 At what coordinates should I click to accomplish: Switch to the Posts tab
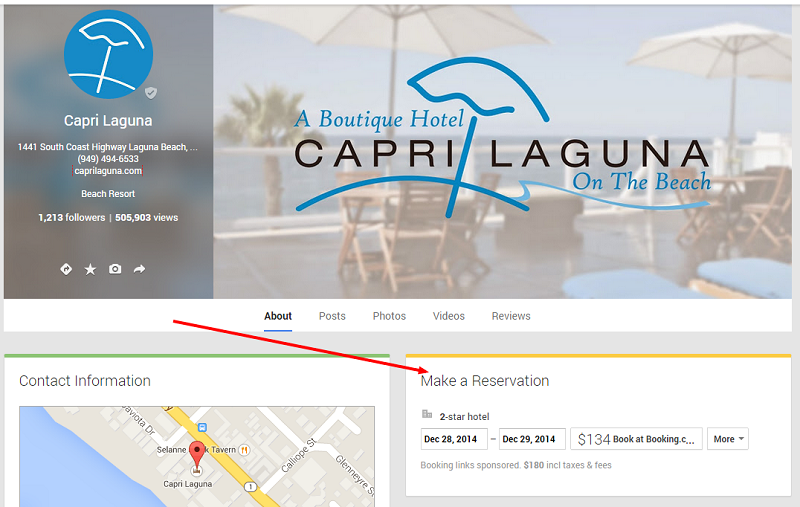click(x=332, y=316)
